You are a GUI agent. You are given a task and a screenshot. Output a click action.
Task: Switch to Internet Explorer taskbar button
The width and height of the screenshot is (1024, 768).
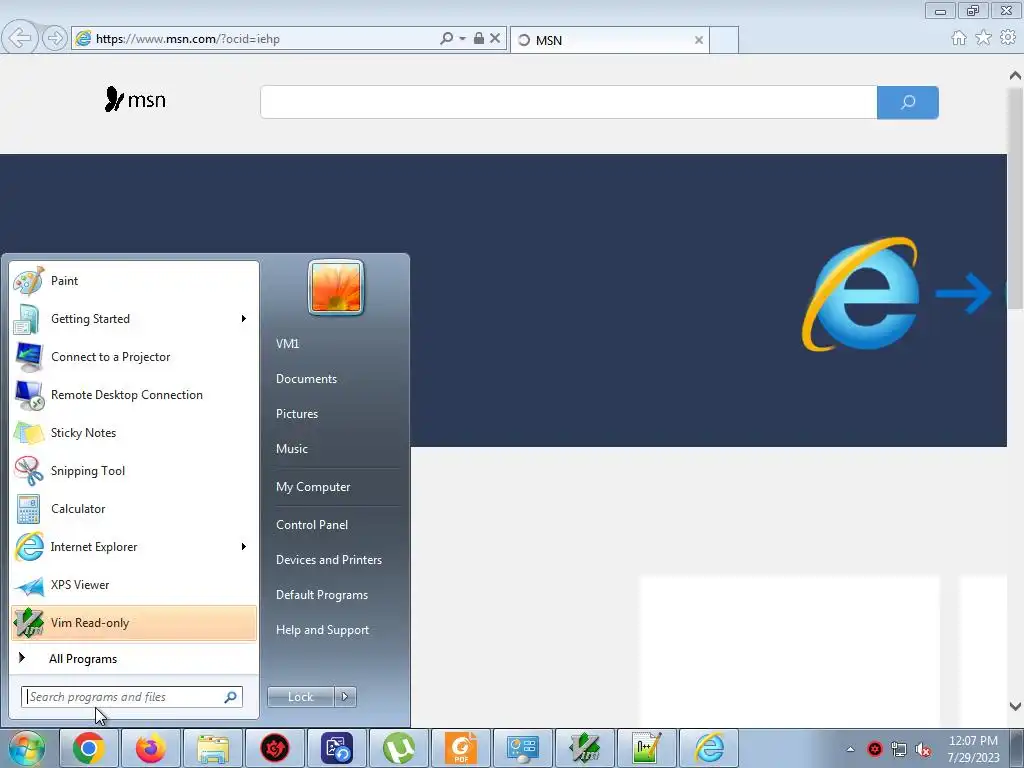[x=709, y=748]
